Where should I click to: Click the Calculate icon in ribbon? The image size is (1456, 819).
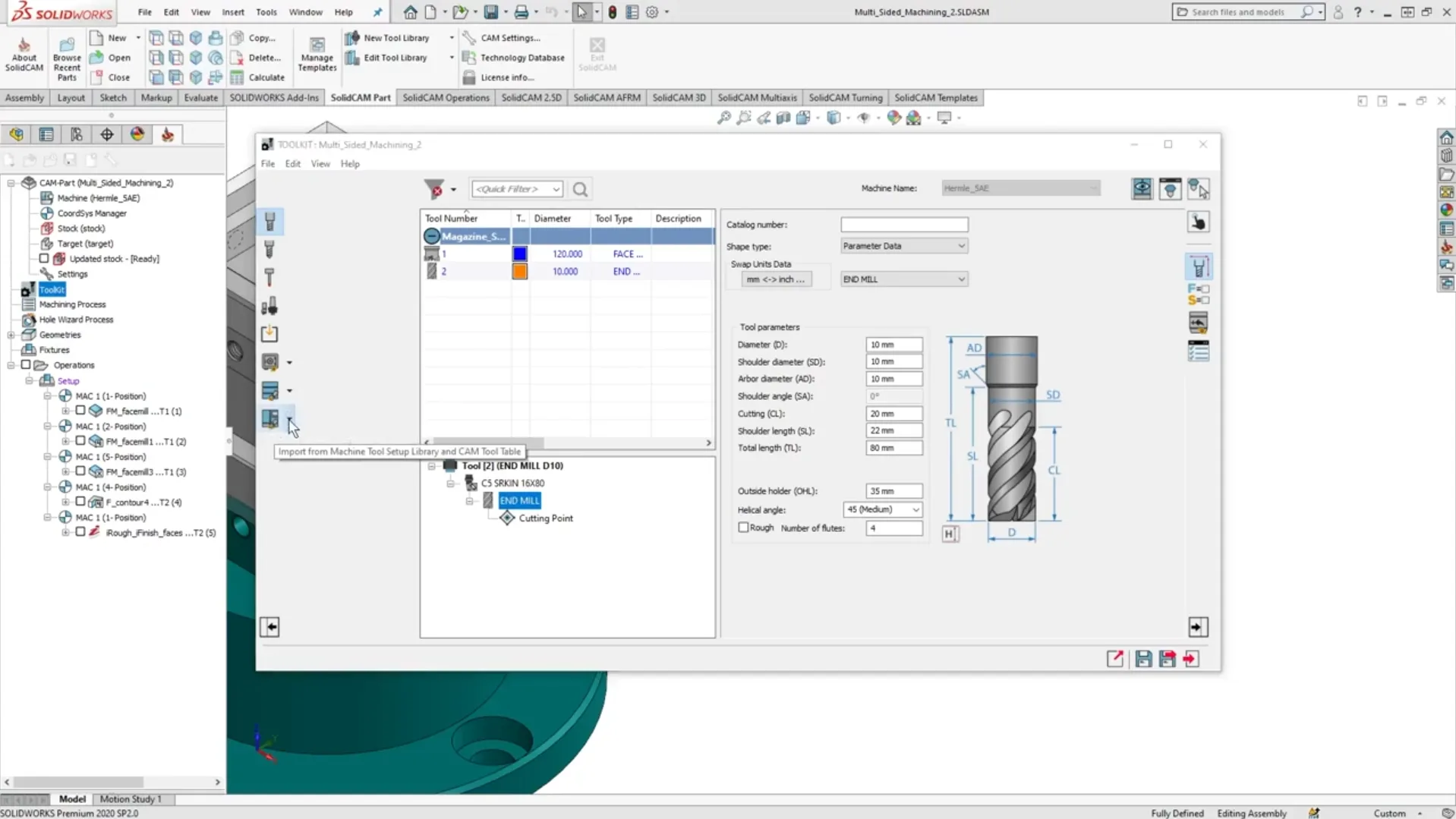tap(237, 77)
